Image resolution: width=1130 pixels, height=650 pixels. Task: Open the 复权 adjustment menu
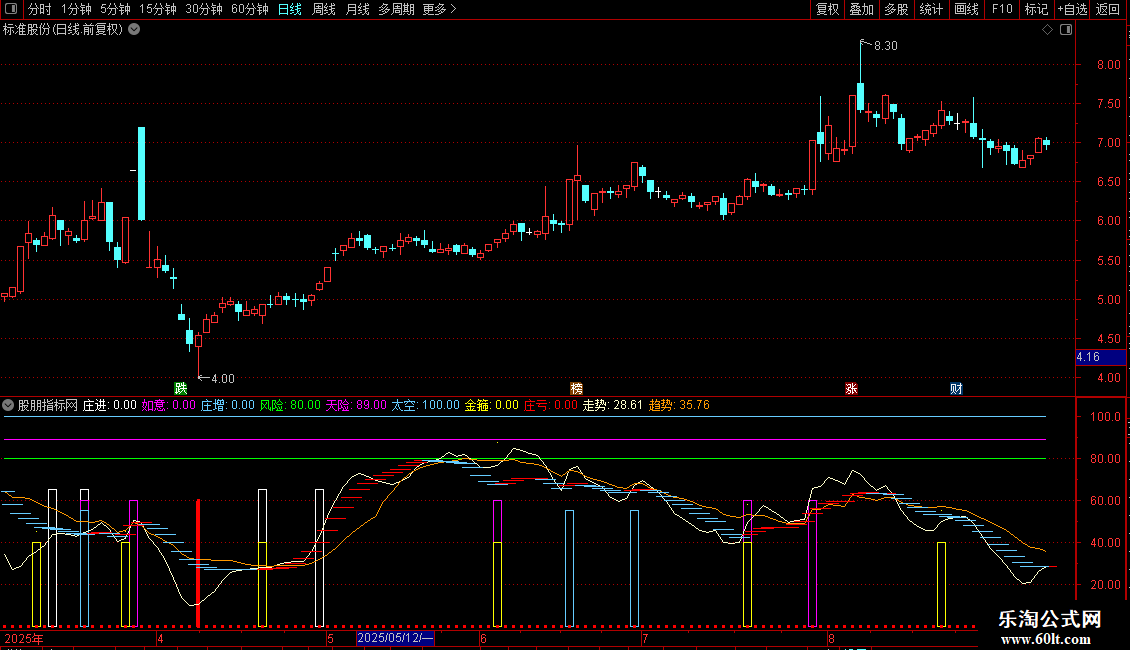tap(827, 9)
